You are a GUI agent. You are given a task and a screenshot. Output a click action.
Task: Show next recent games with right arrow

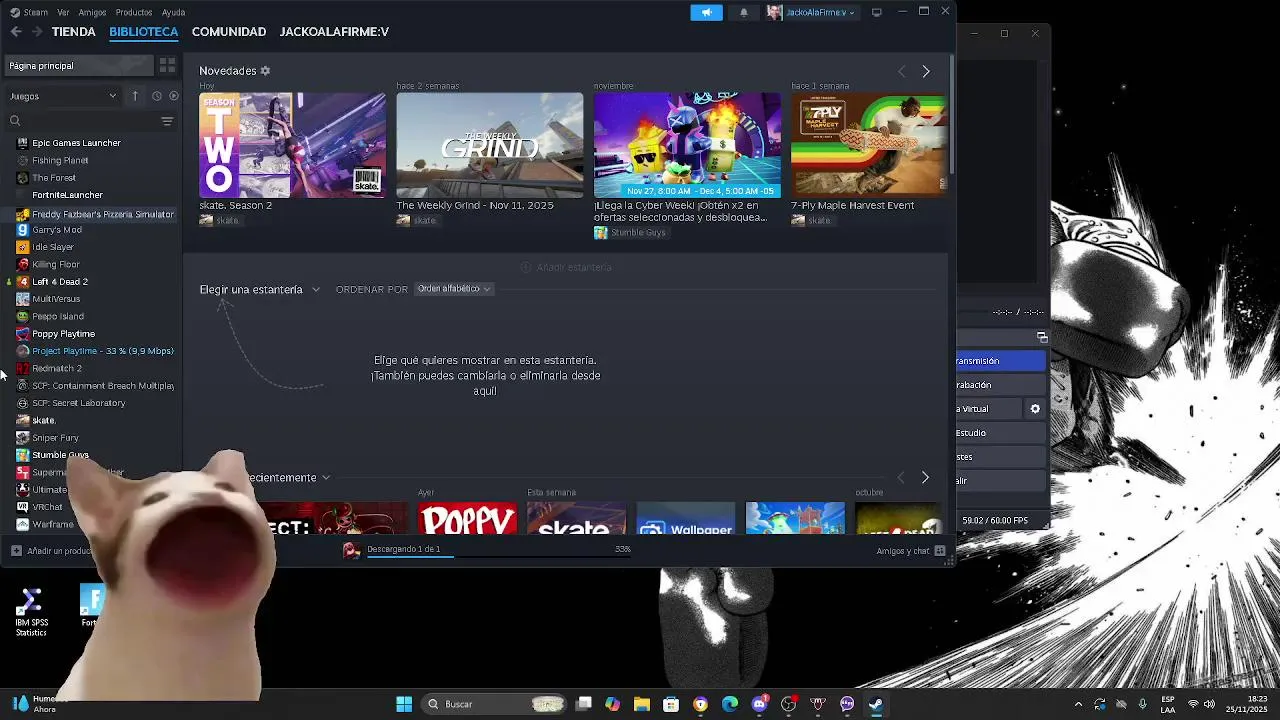[x=925, y=478]
